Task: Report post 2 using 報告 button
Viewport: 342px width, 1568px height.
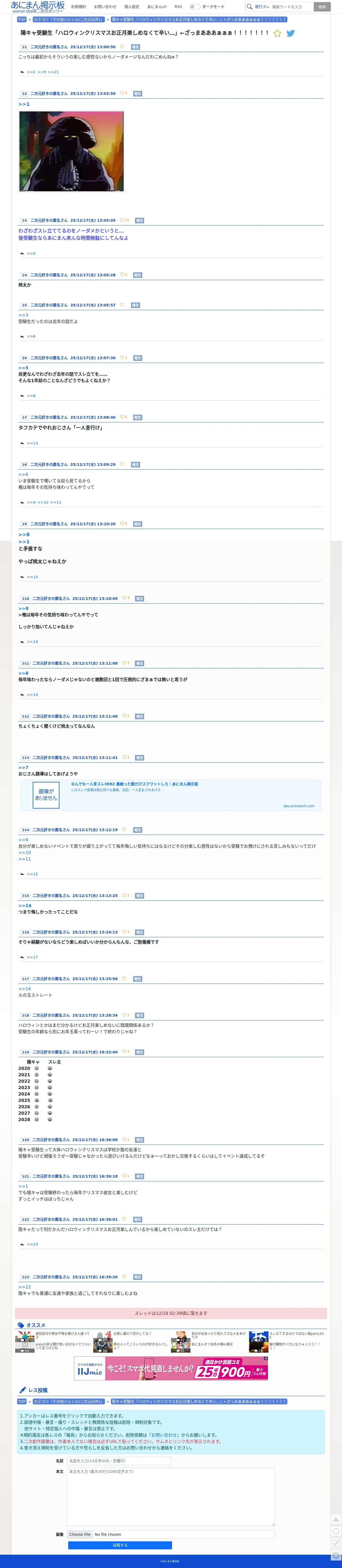Action: (x=137, y=94)
